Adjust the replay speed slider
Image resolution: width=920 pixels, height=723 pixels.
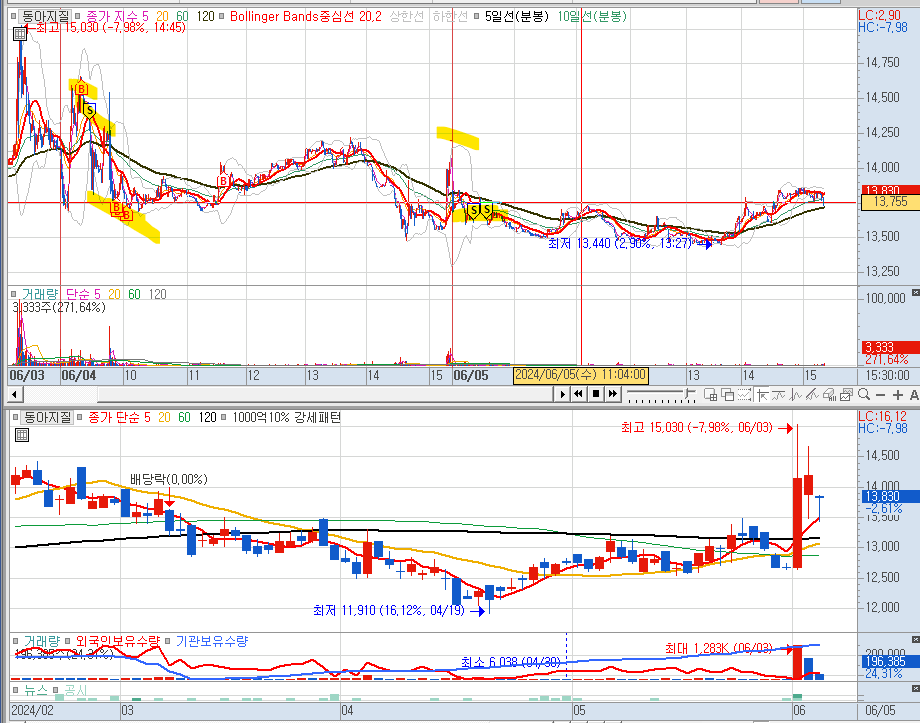click(661, 395)
